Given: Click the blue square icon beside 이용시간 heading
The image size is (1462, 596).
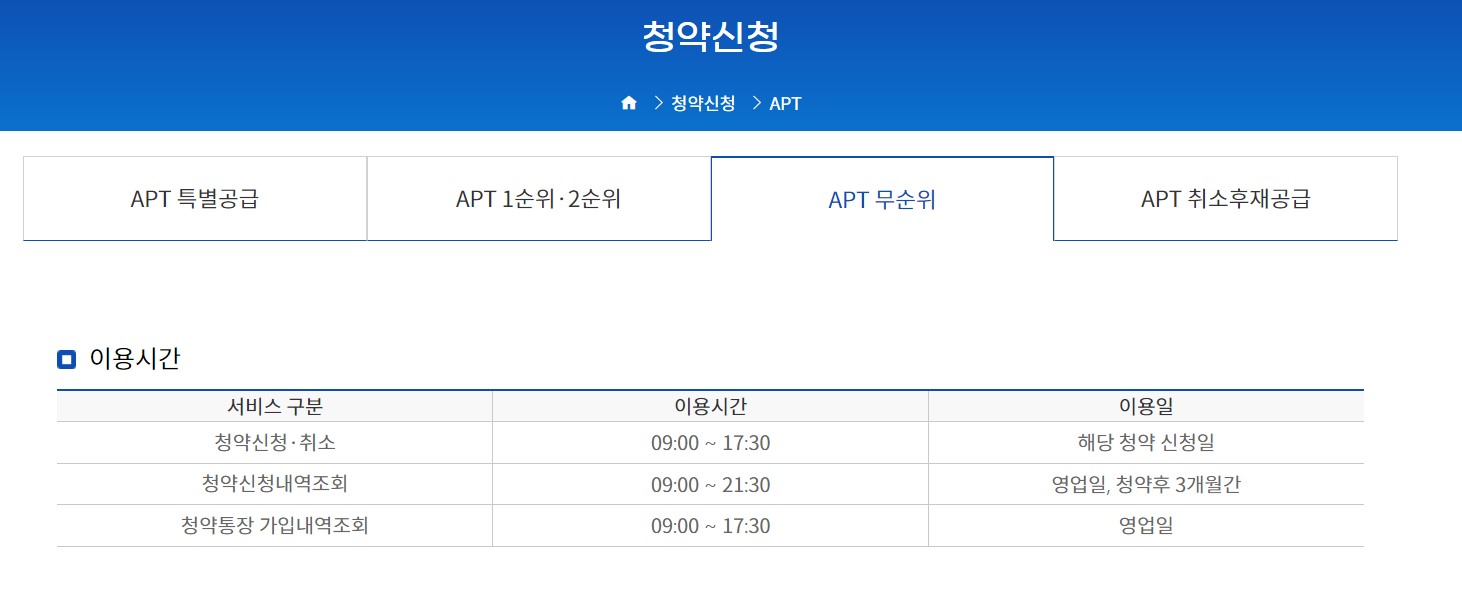Looking at the screenshot, I should 66,359.
